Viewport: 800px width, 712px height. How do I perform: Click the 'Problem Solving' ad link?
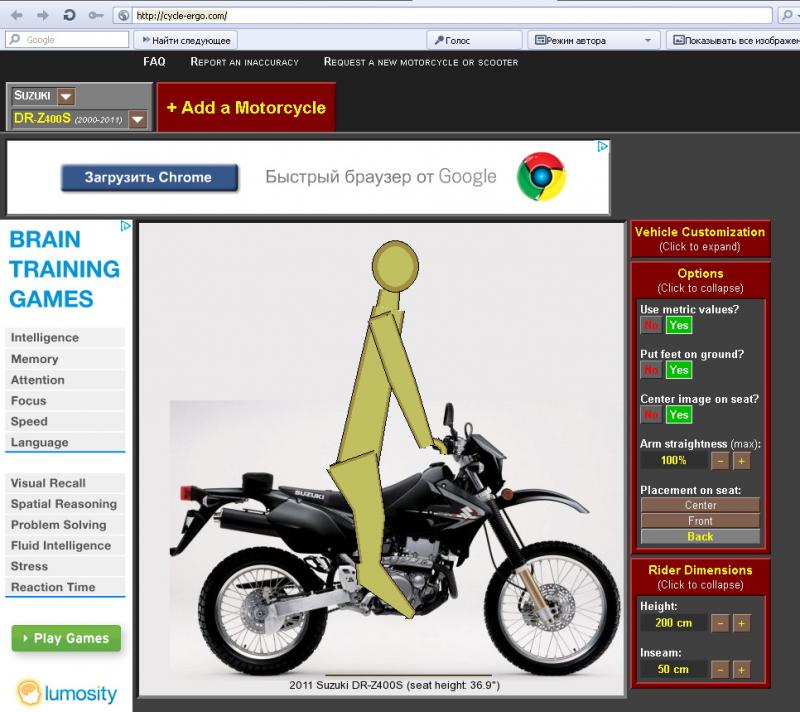point(65,525)
